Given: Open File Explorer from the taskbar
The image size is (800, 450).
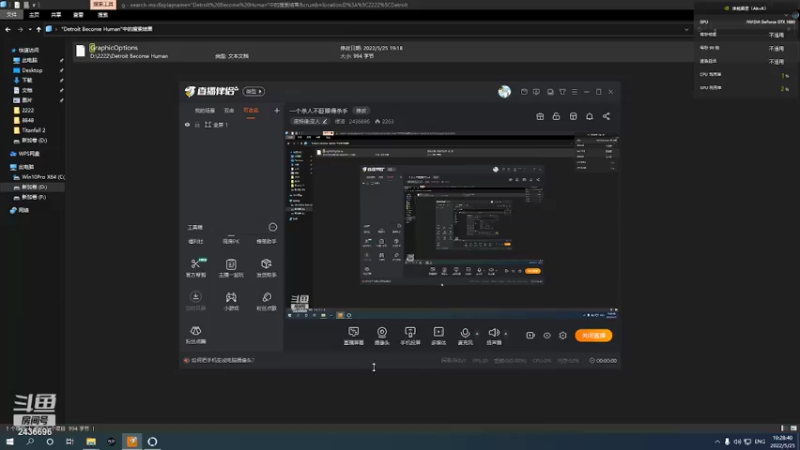Looking at the screenshot, I should (x=91, y=442).
